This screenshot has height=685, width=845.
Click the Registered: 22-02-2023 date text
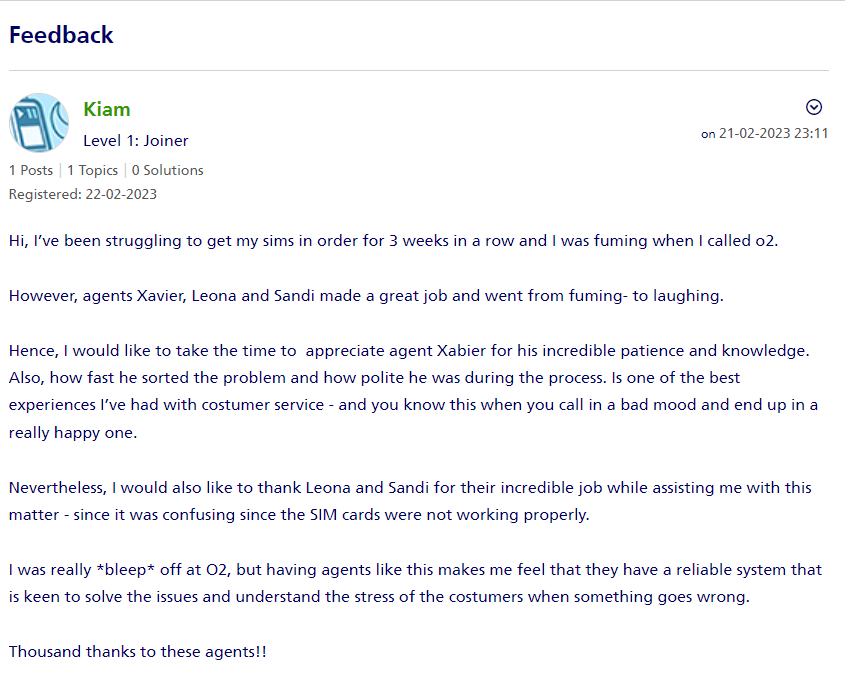point(82,194)
